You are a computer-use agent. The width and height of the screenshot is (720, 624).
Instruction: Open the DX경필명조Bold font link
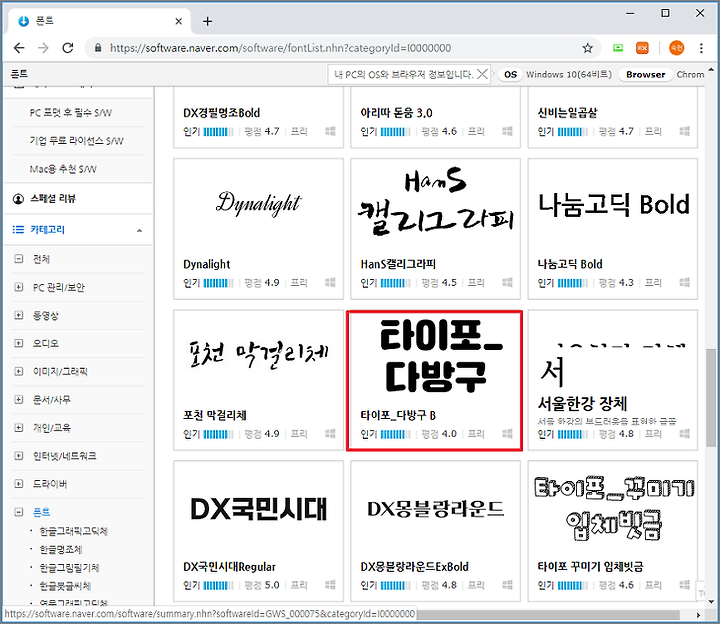pos(221,113)
